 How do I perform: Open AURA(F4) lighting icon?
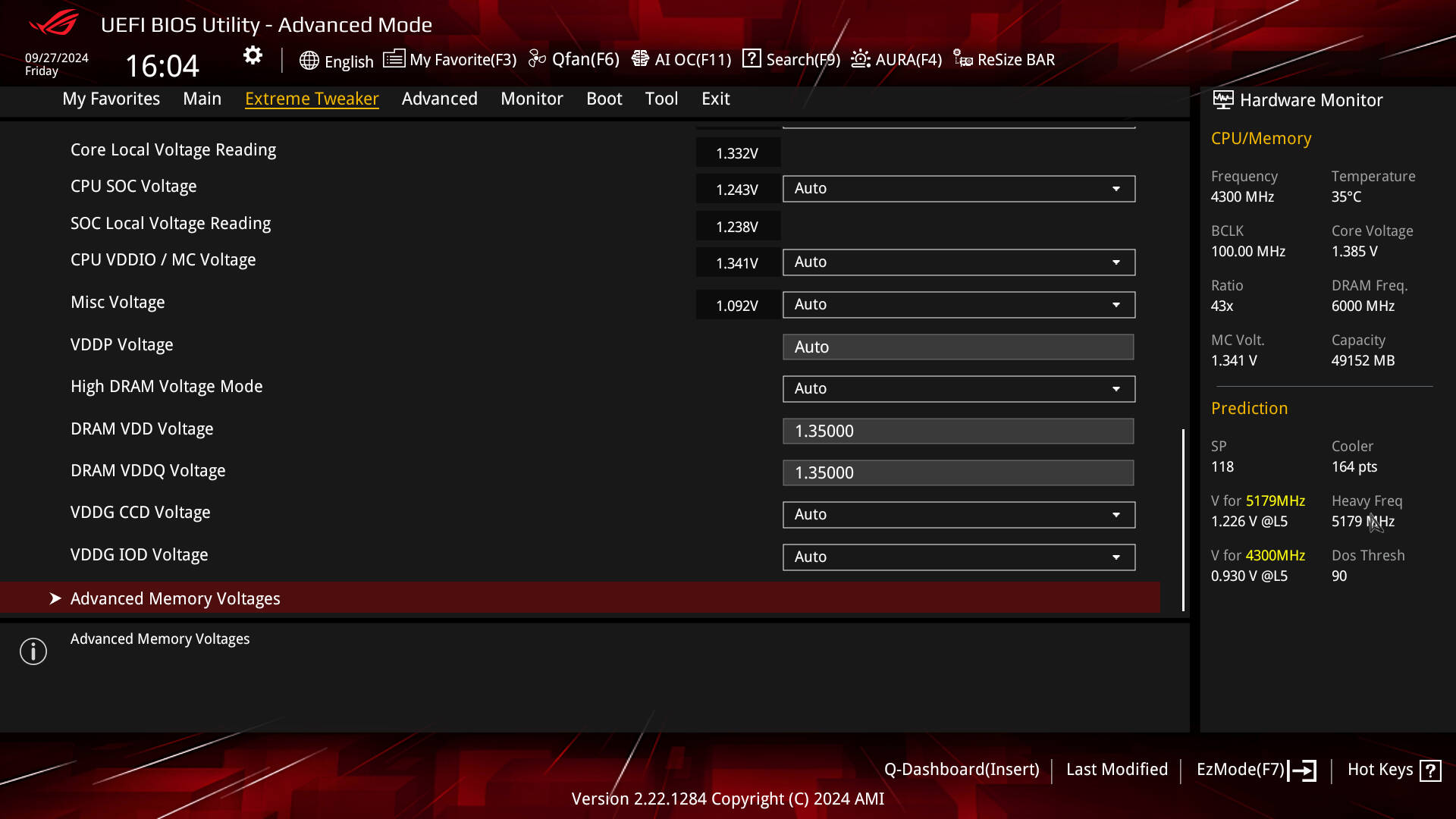(x=861, y=58)
